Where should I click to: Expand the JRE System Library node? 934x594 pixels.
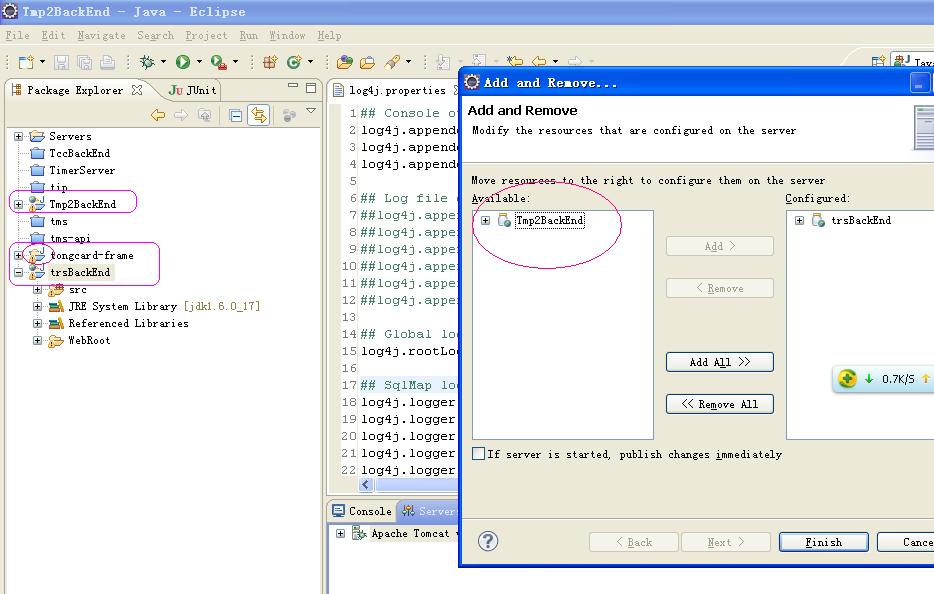pyautogui.click(x=38, y=306)
